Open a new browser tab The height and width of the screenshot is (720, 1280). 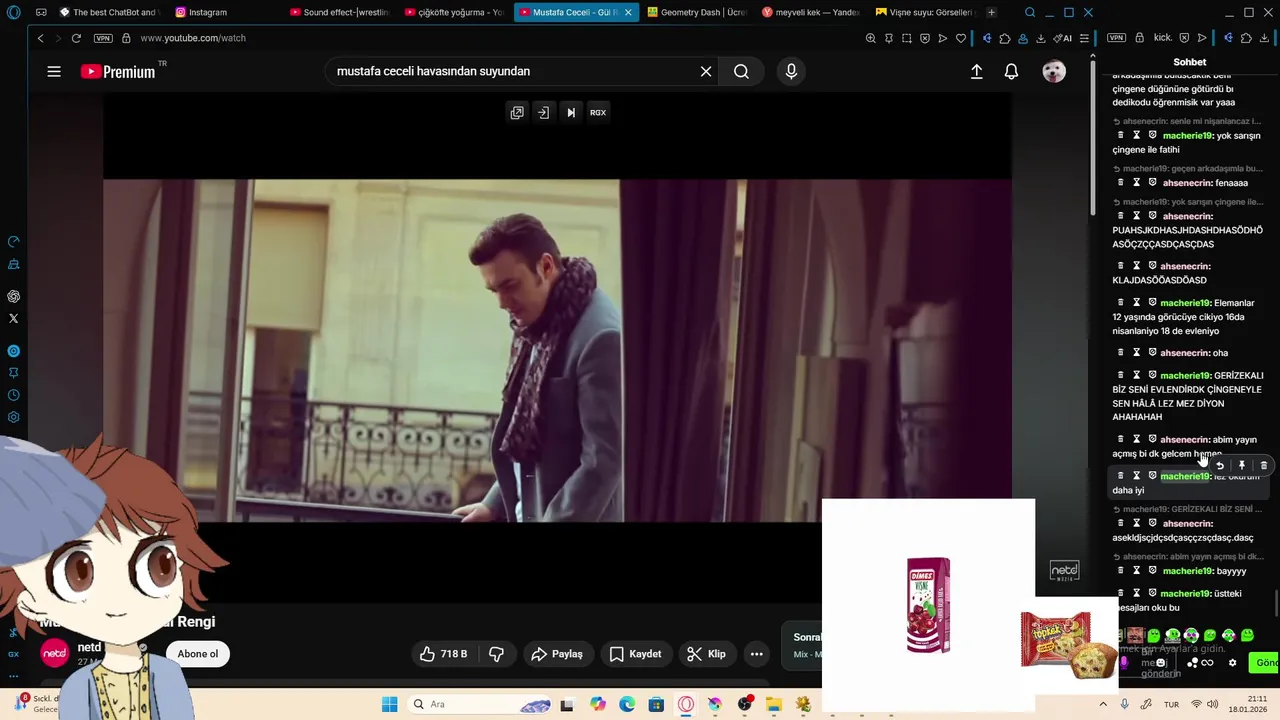click(x=991, y=12)
